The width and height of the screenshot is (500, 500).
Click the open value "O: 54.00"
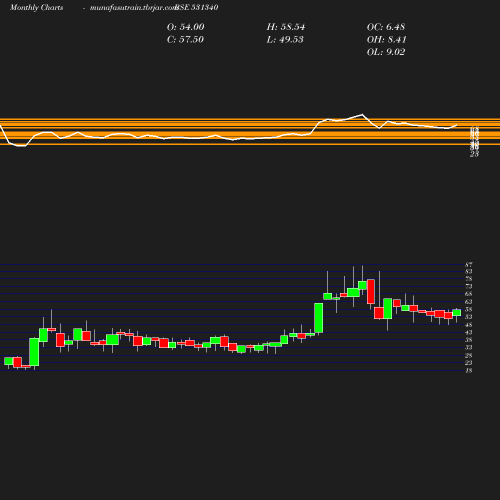pyautogui.click(x=185, y=27)
